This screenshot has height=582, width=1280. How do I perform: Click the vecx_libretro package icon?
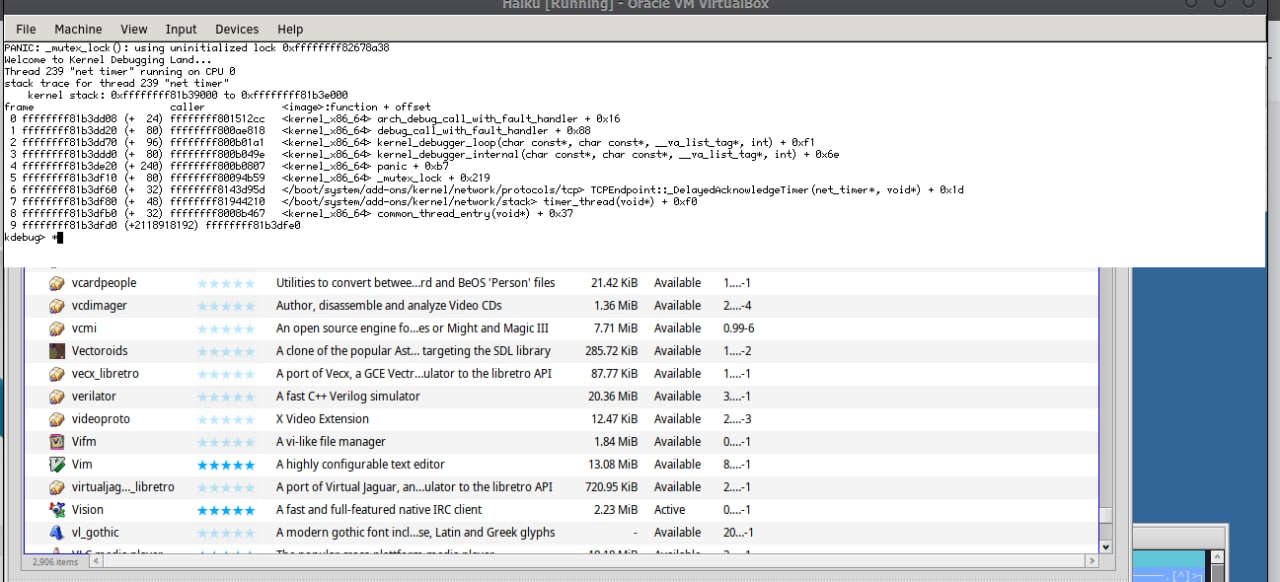coord(57,374)
